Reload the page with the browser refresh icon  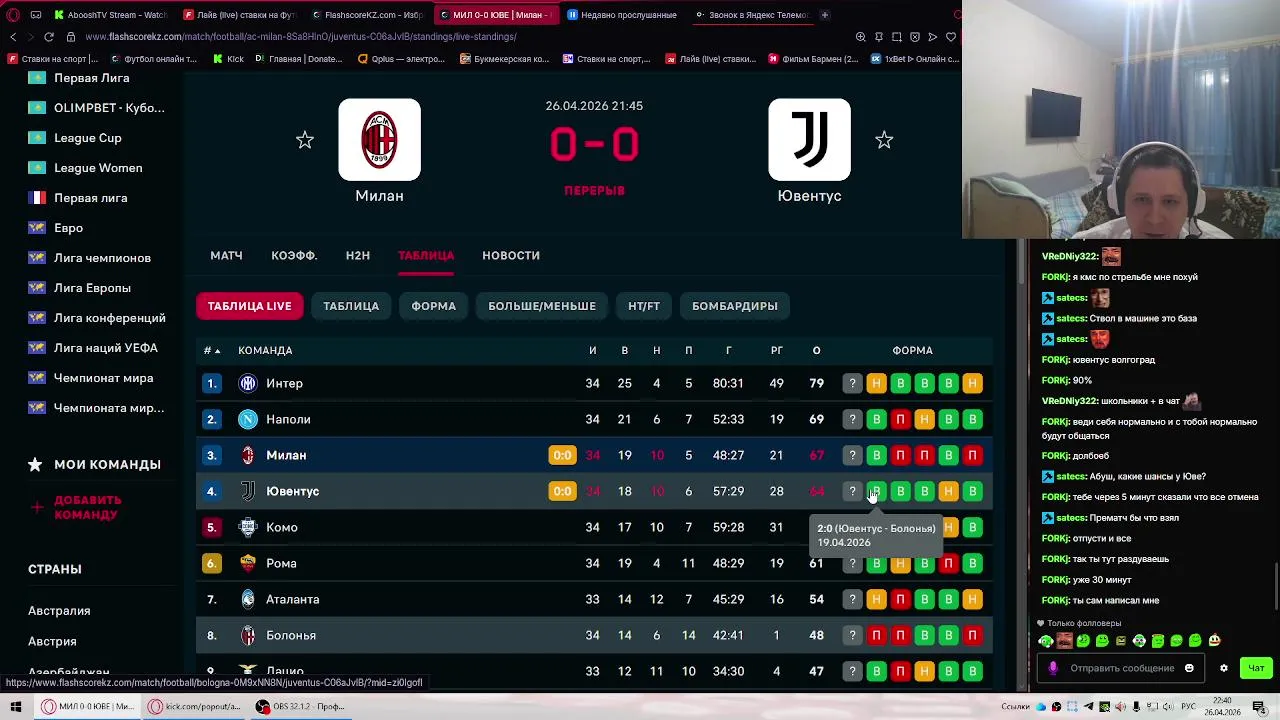[x=48, y=37]
